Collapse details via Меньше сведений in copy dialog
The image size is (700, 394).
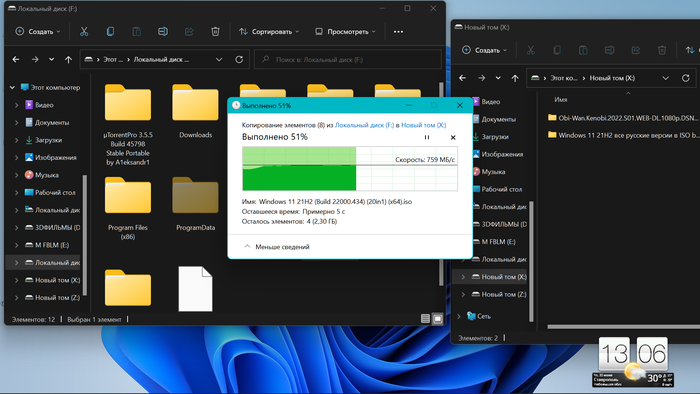[x=277, y=247]
